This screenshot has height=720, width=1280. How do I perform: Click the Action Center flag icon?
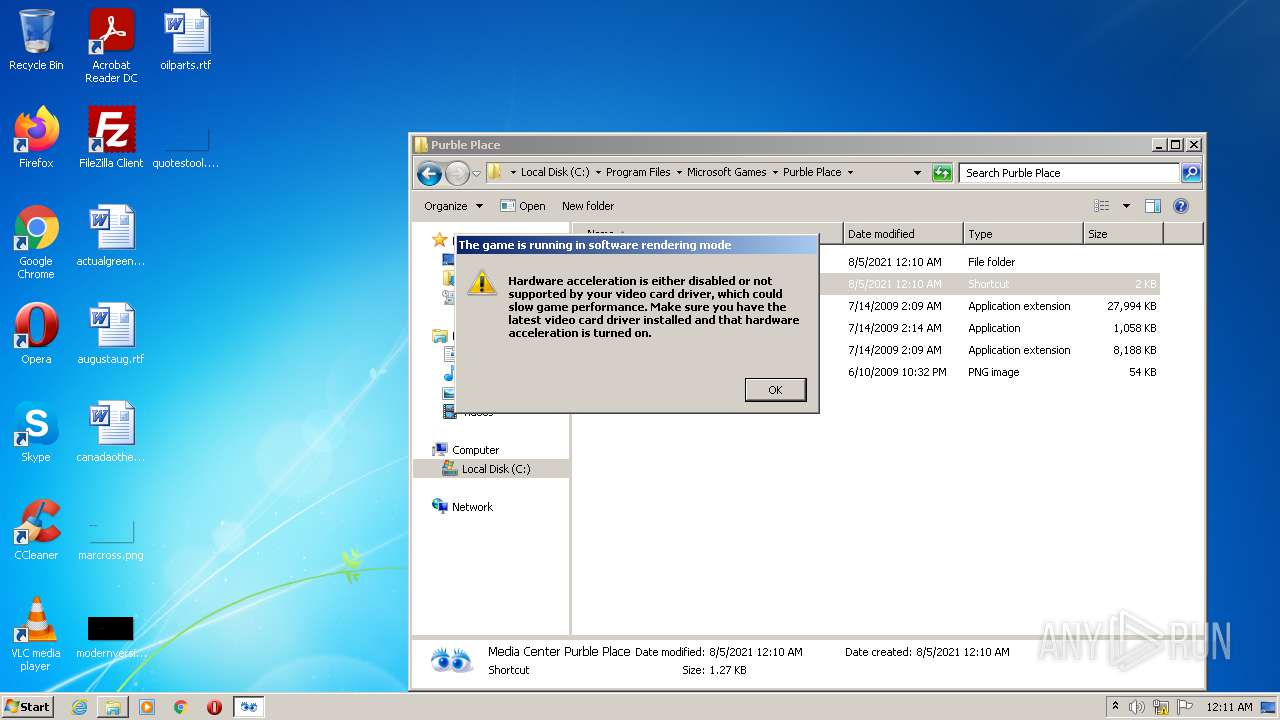1184,707
